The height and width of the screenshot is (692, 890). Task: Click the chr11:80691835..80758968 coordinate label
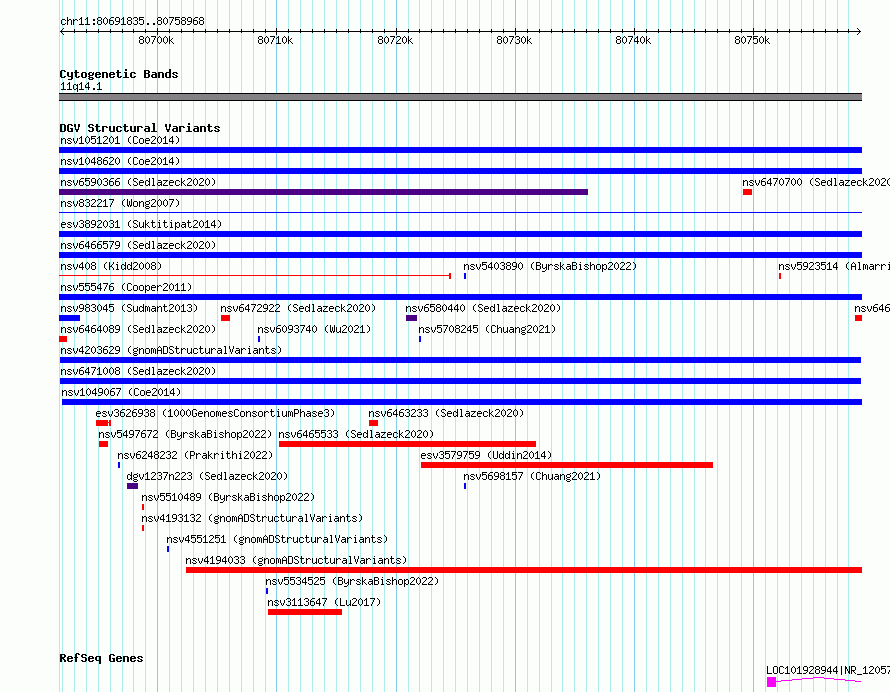click(132, 22)
